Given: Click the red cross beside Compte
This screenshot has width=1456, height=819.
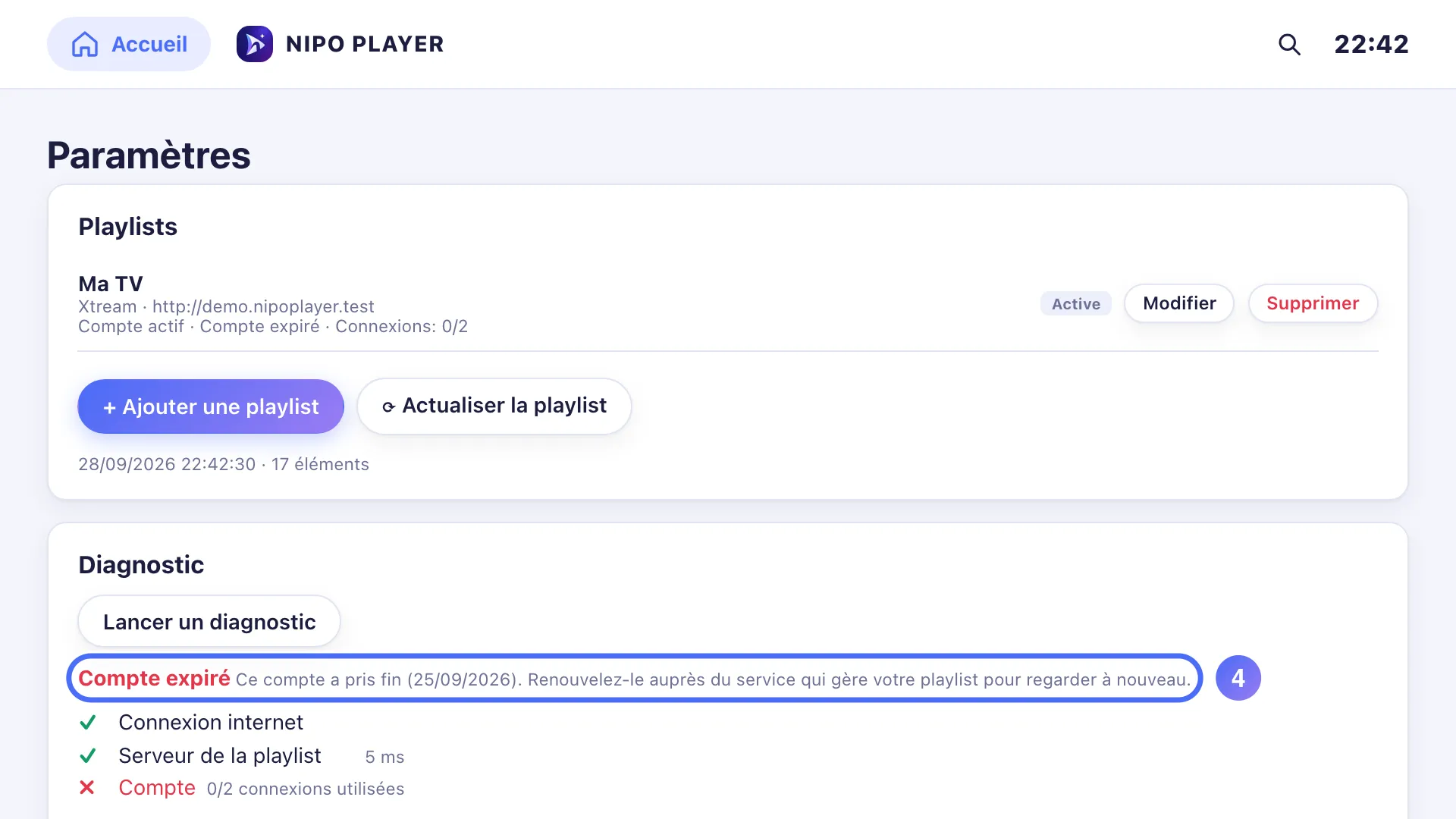Looking at the screenshot, I should (87, 788).
